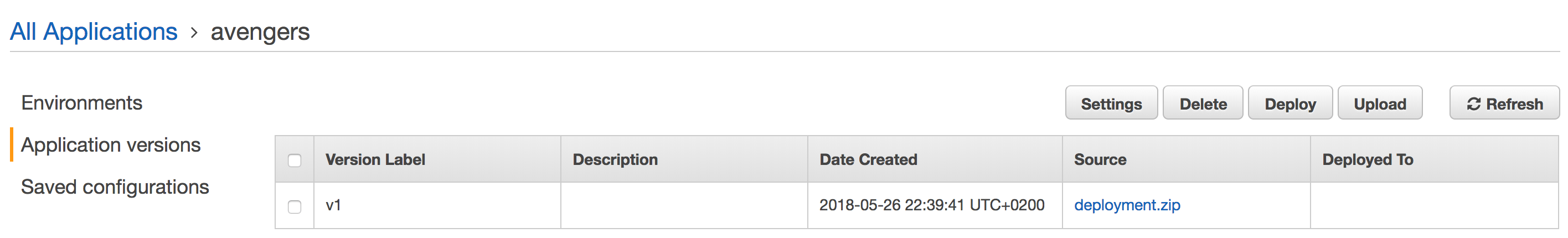
Task: Click the avengers breadcrumb title
Action: tap(260, 32)
